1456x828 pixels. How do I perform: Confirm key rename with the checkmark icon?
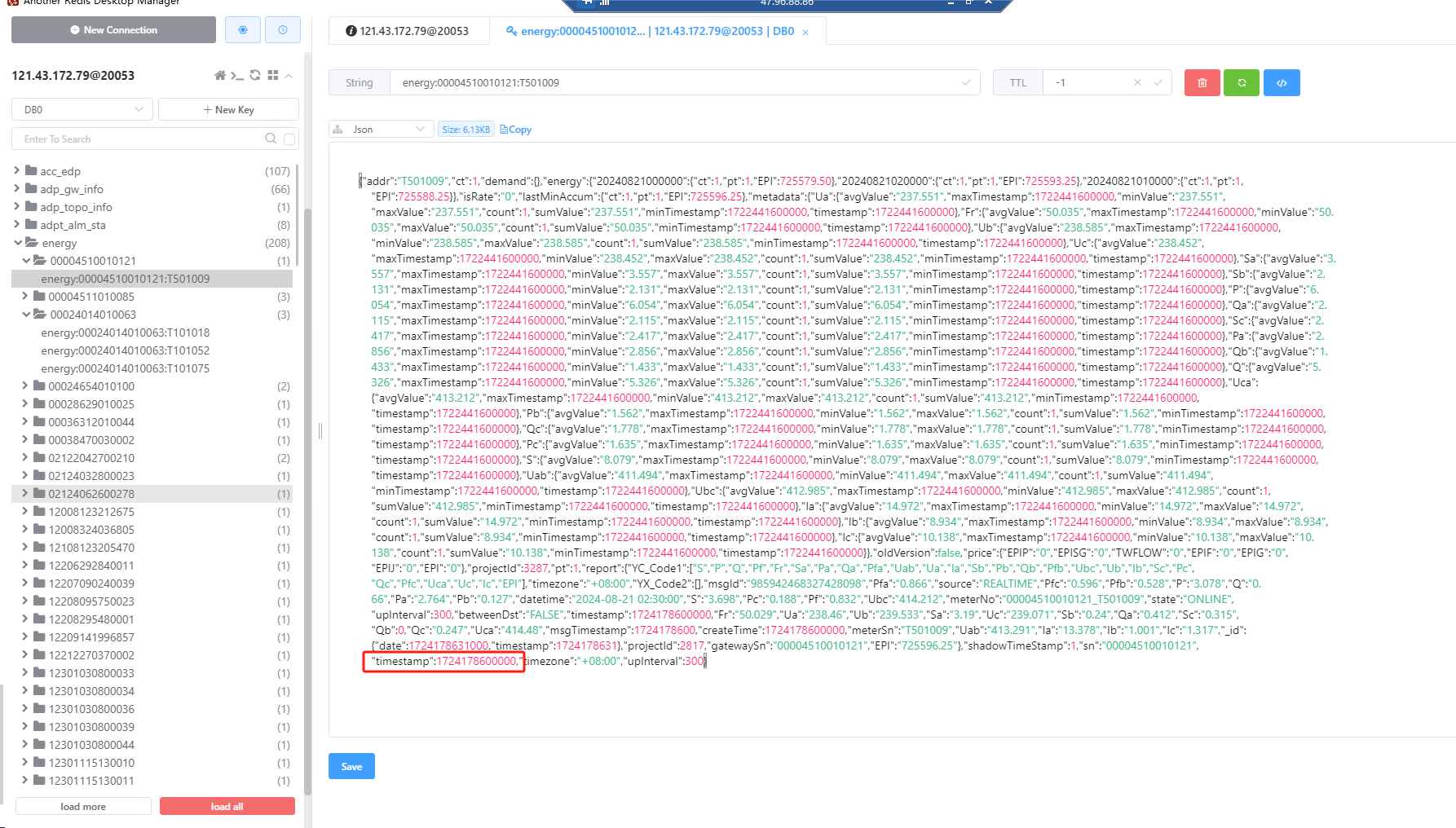[966, 83]
